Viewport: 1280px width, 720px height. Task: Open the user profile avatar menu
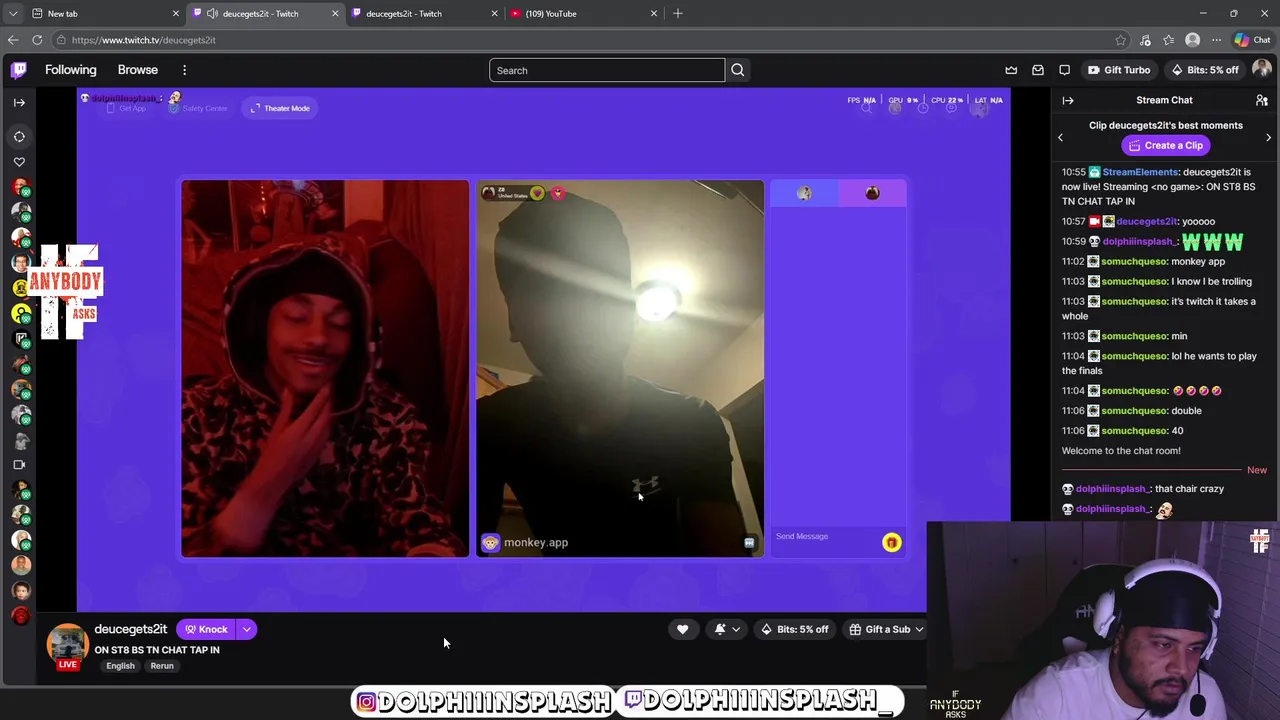click(1262, 70)
